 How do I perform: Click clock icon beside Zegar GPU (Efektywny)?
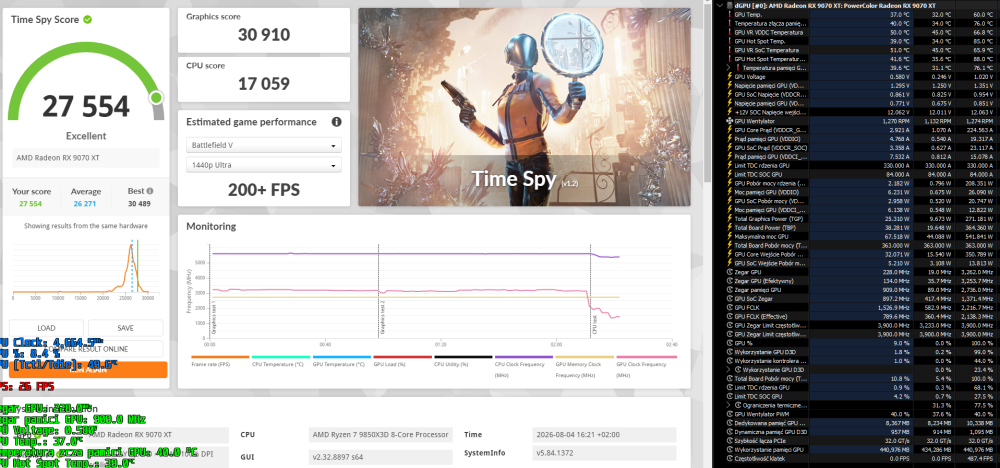pyautogui.click(x=731, y=281)
